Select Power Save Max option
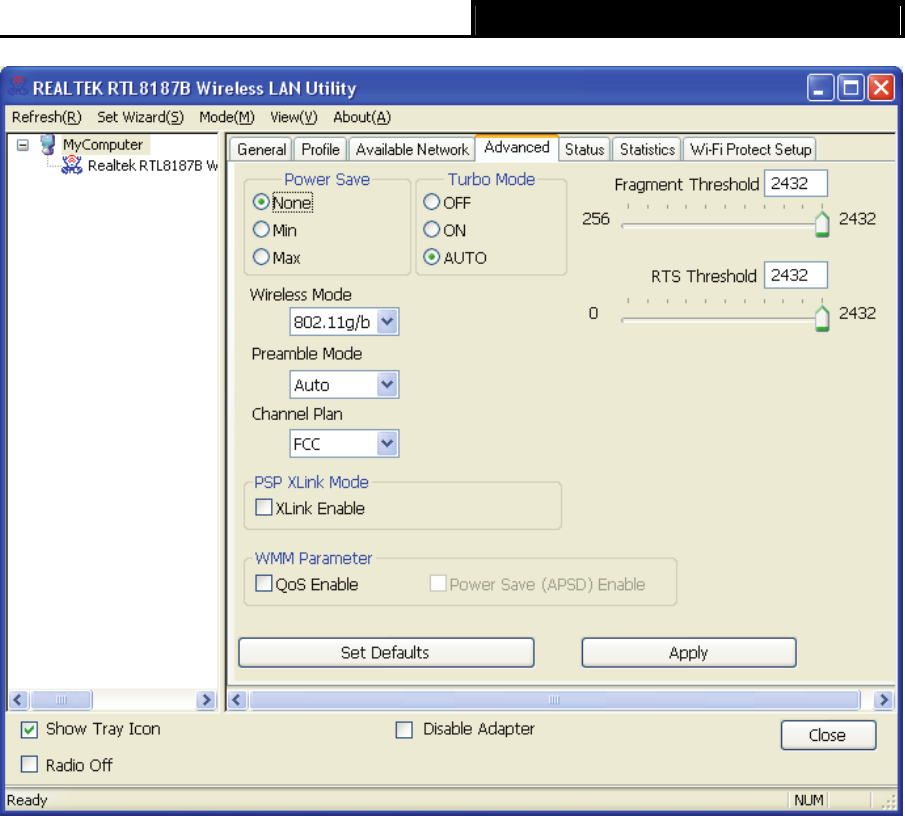The image size is (905, 816). 261,257
